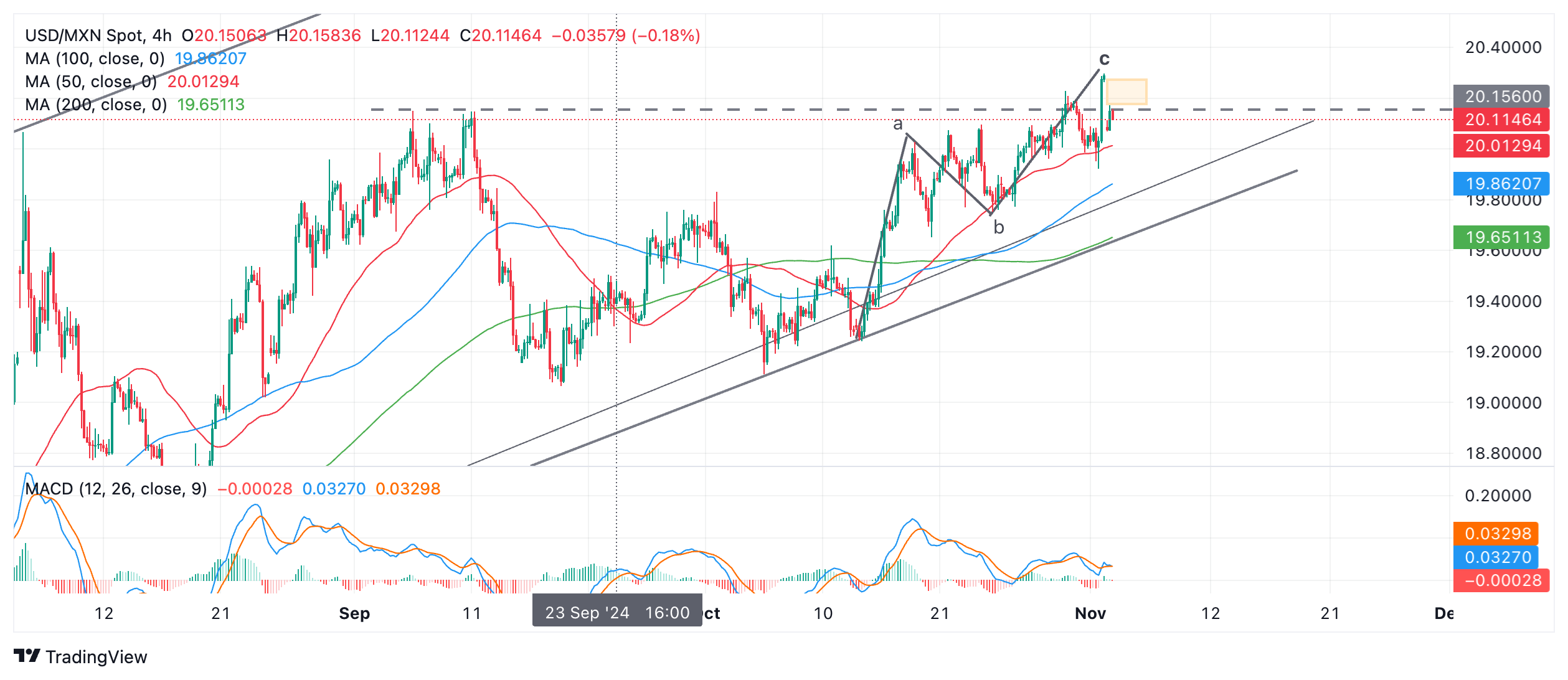Select the MA (200, close, 0) legend

click(96, 105)
